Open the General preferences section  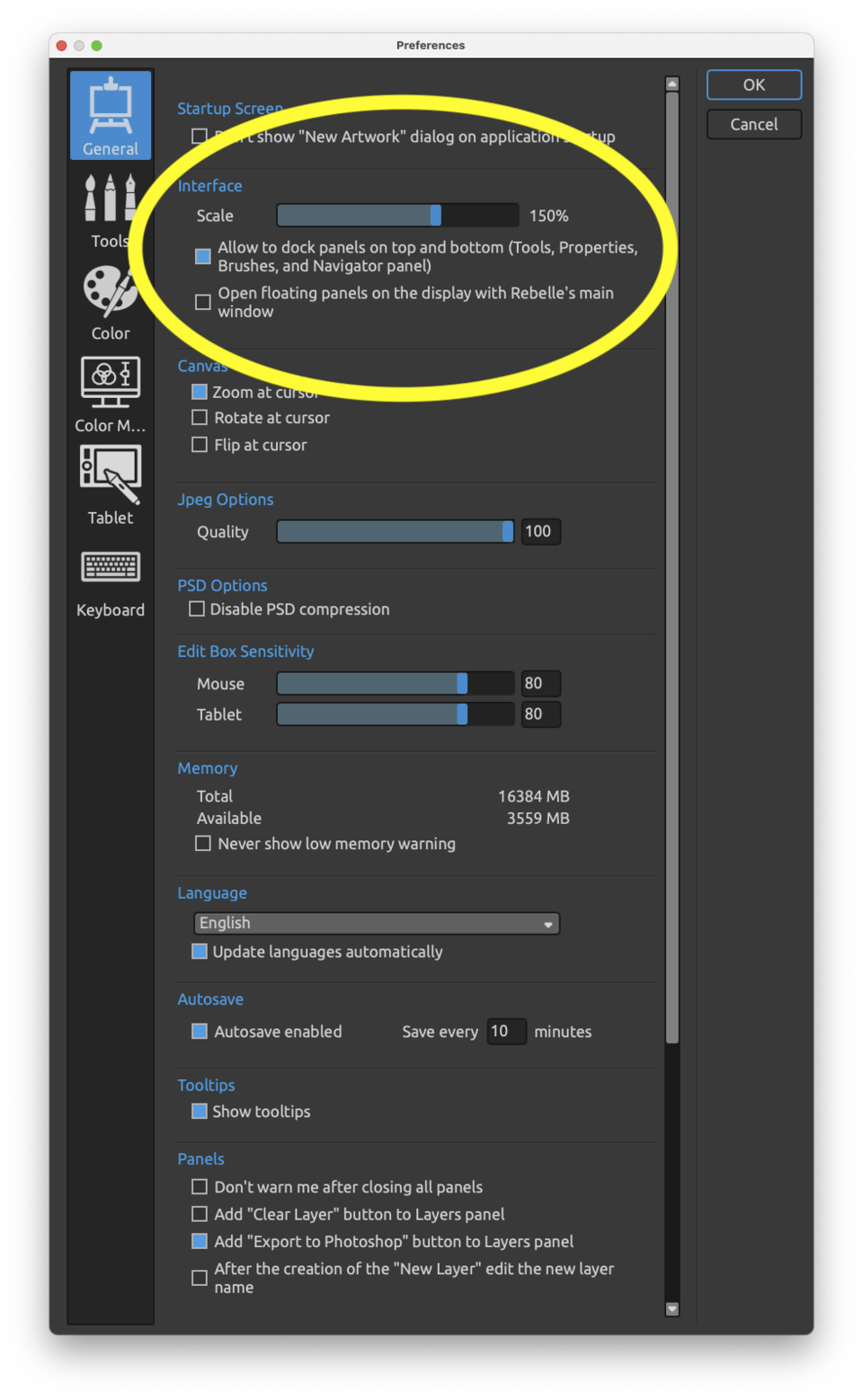[x=110, y=114]
